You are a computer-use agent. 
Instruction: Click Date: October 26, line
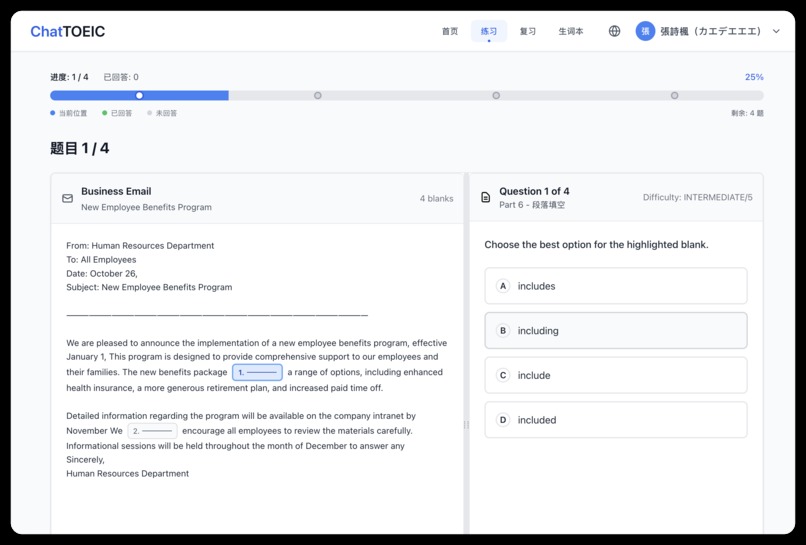pos(102,274)
